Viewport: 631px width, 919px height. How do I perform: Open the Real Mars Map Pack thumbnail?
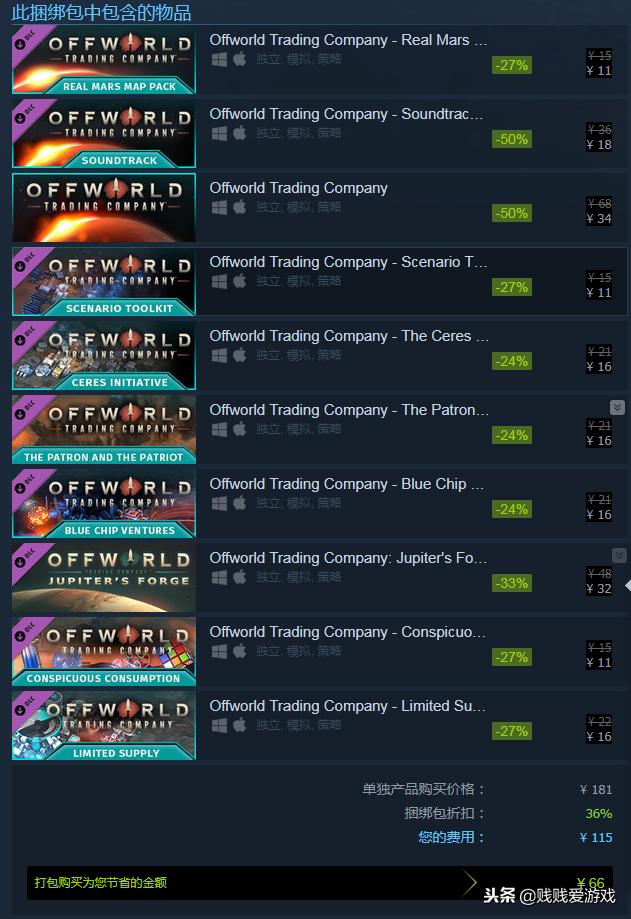(104, 60)
